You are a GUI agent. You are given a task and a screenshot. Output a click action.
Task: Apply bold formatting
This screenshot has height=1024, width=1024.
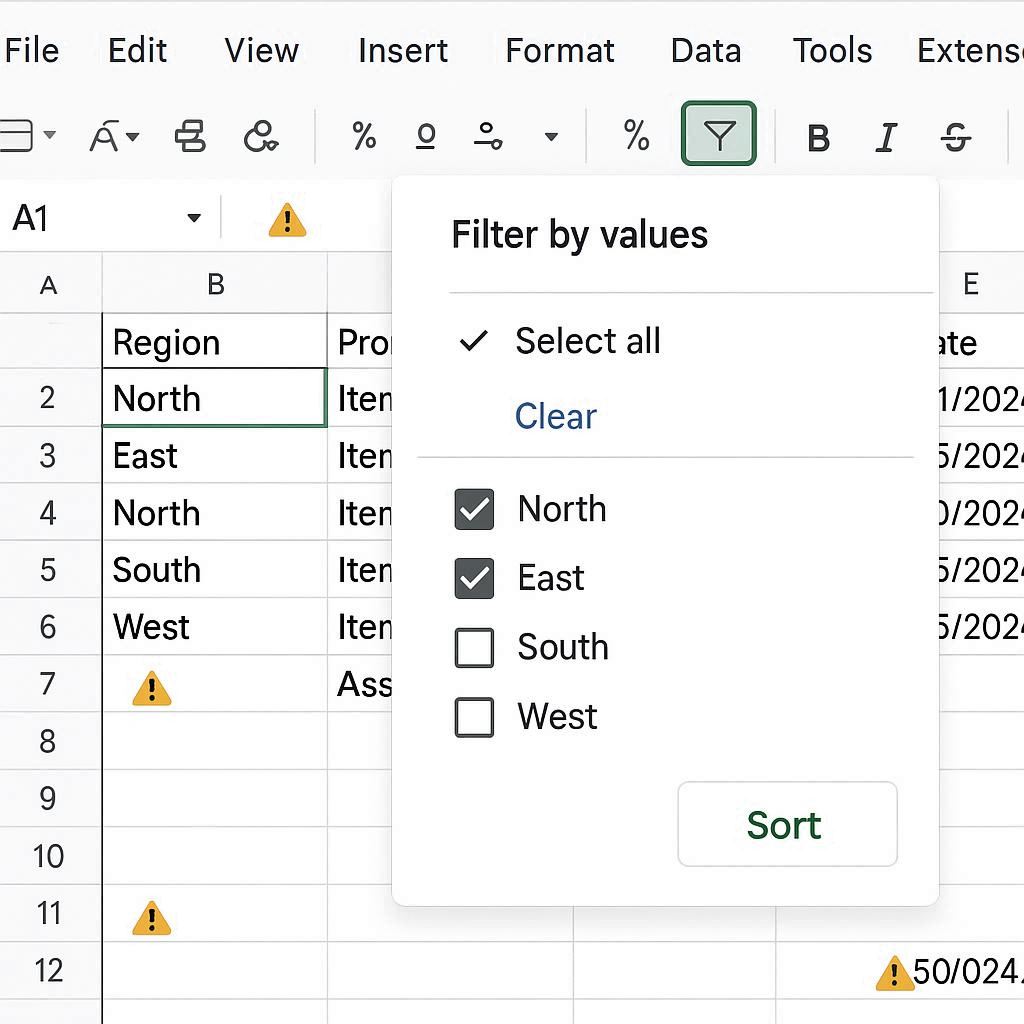818,138
